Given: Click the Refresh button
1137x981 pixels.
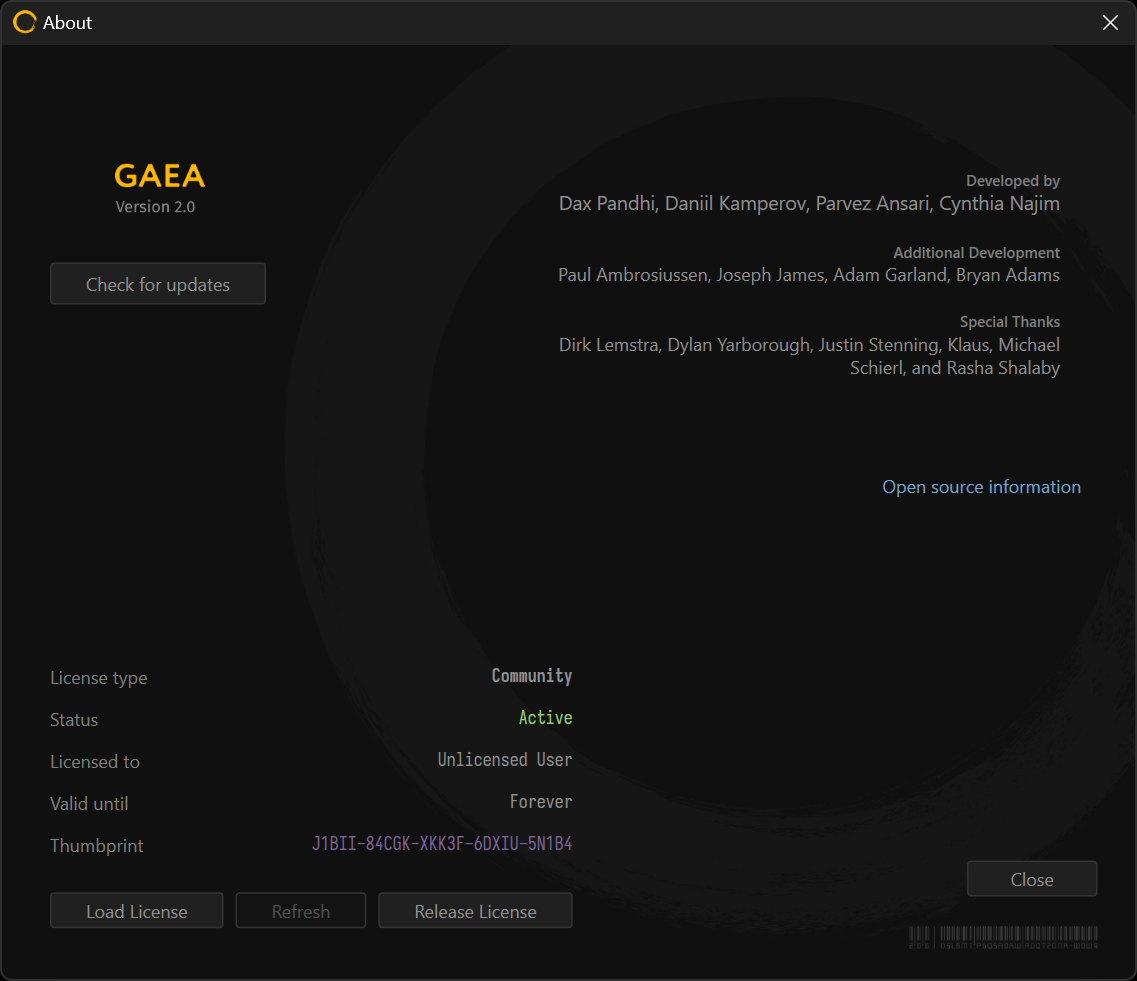Looking at the screenshot, I should 301,911.
